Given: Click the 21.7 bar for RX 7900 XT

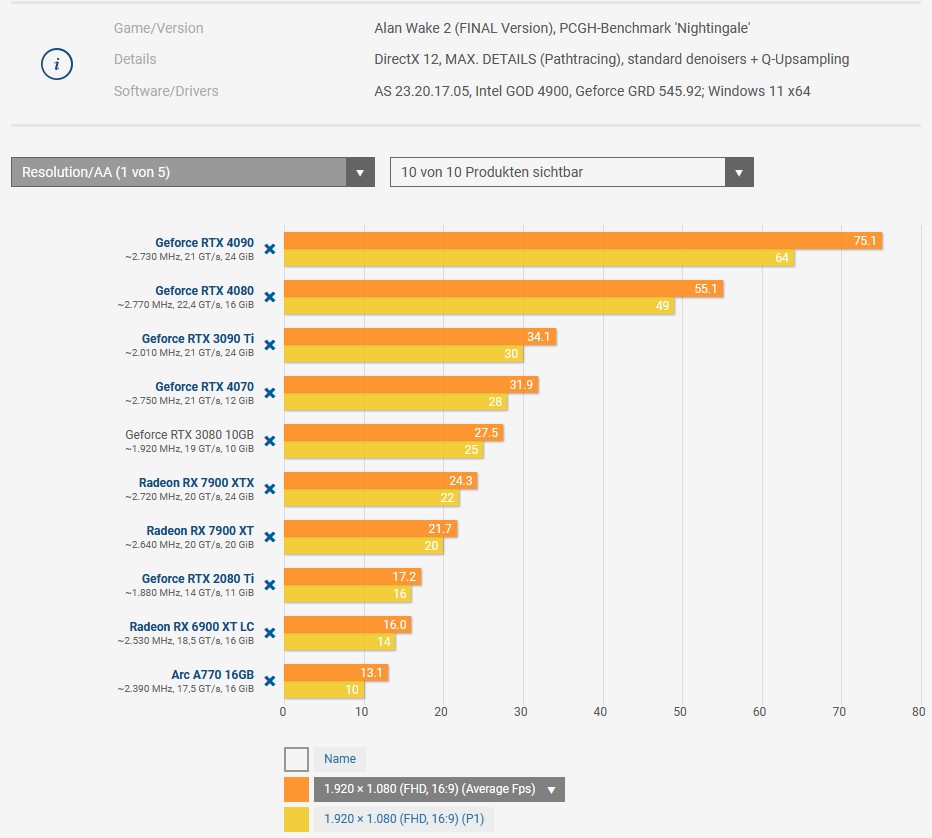Looking at the screenshot, I should click(371, 529).
